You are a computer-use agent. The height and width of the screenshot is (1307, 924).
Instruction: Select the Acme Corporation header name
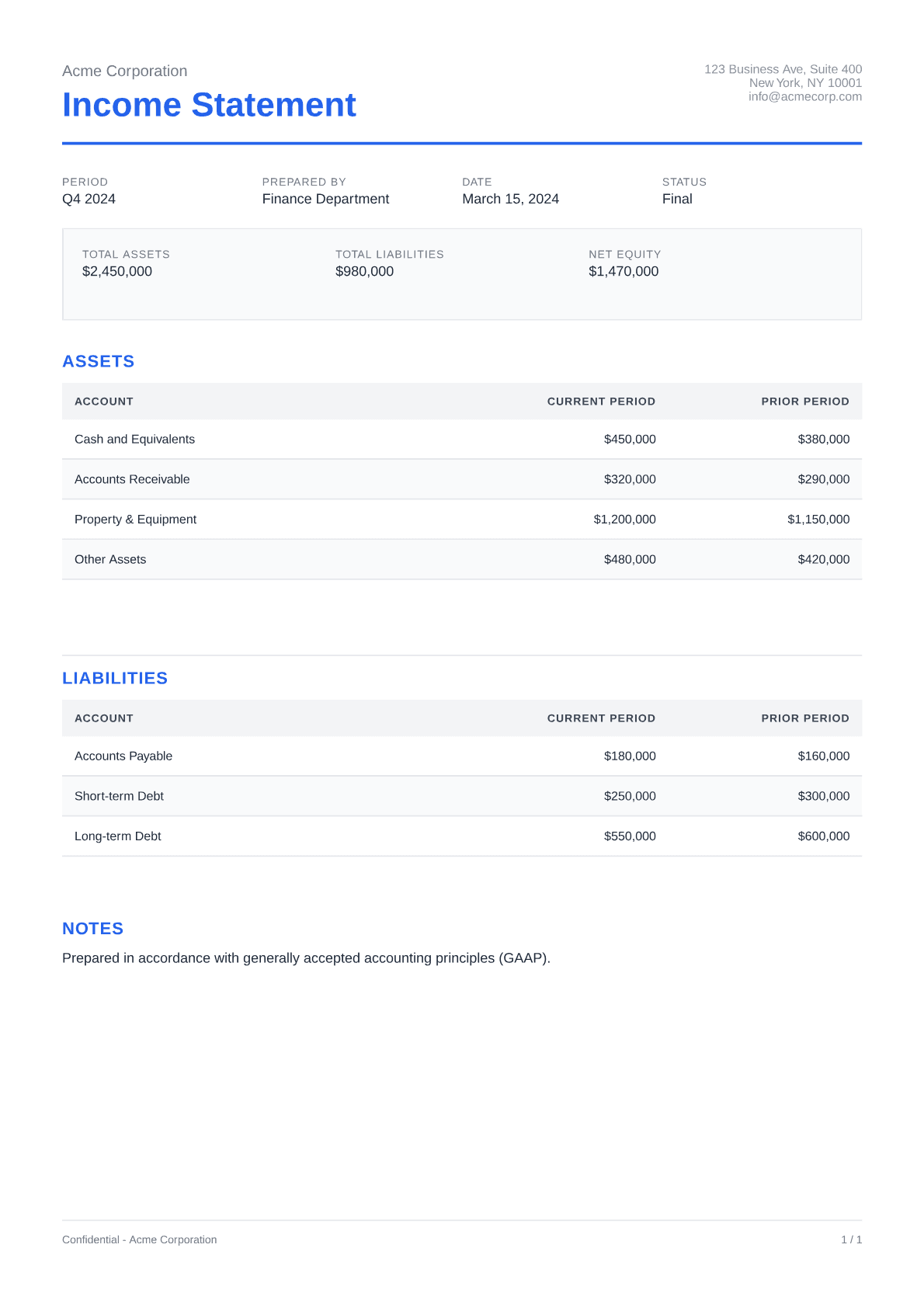coord(124,71)
